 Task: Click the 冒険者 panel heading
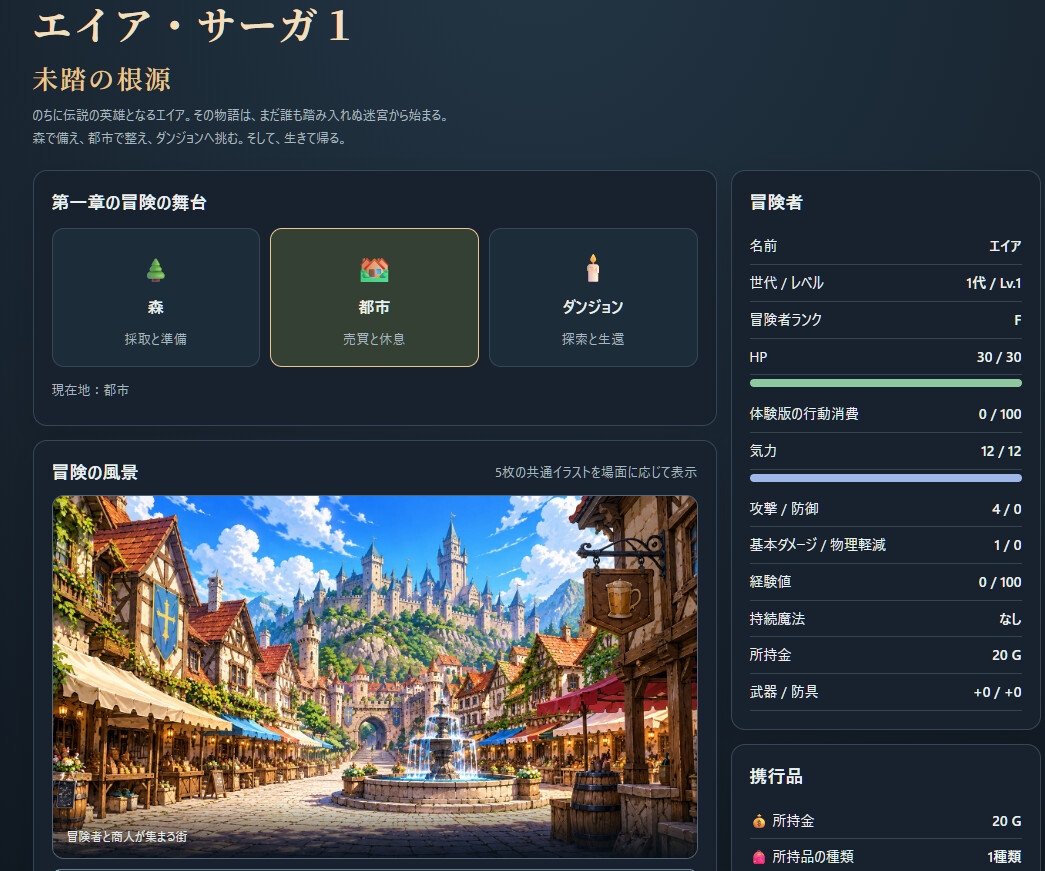point(776,203)
